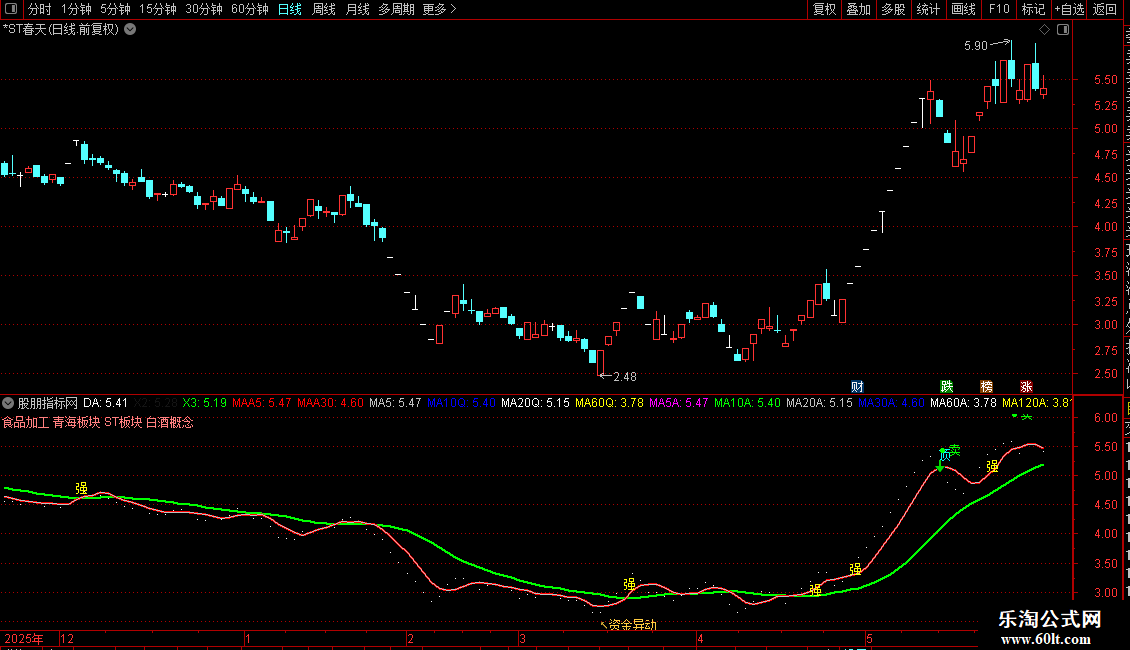Toggle the right side panel icon
The height and width of the screenshot is (650, 1130).
pyautogui.click(x=1063, y=30)
